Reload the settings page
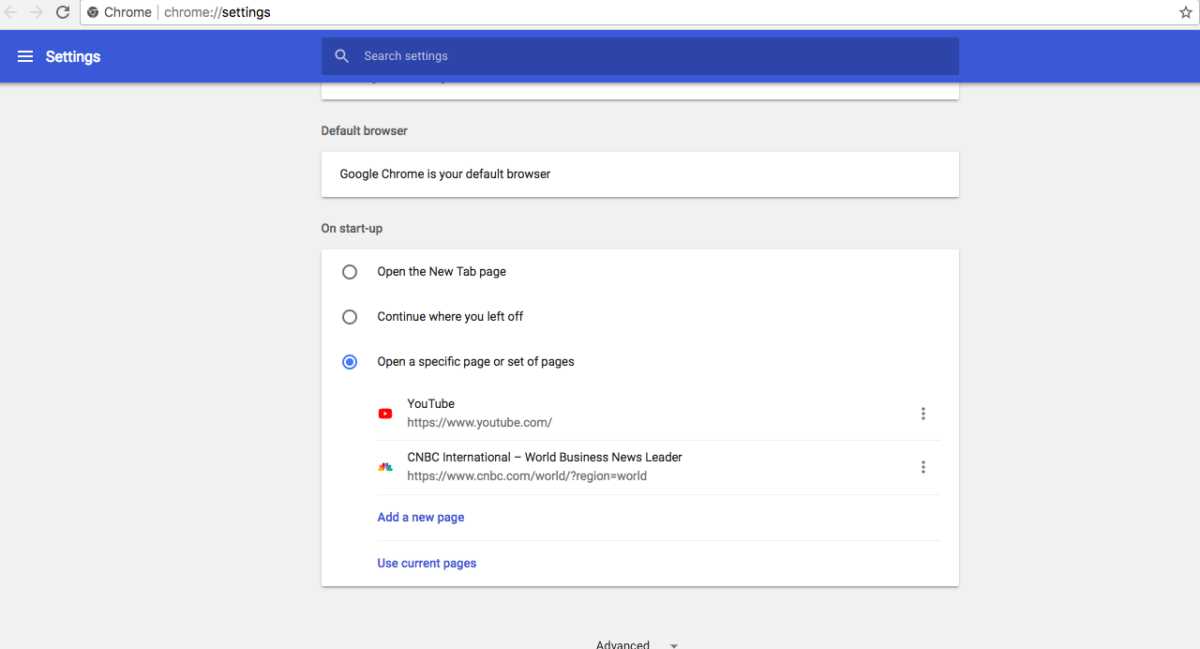Viewport: 1200px width, 649px height. point(62,12)
